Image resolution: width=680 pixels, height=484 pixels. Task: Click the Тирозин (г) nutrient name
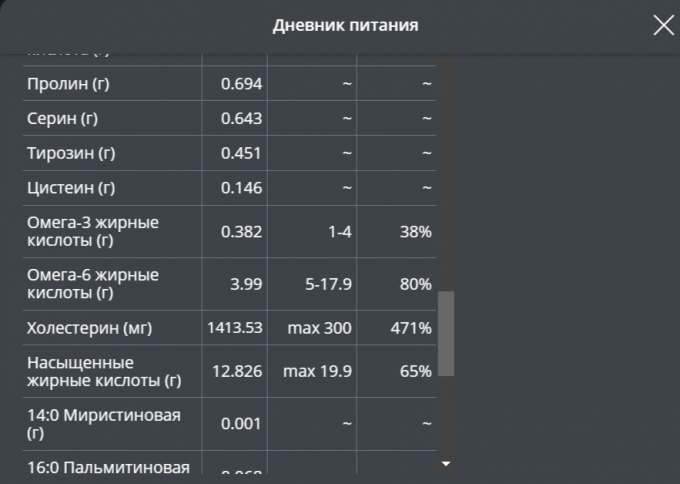point(71,153)
